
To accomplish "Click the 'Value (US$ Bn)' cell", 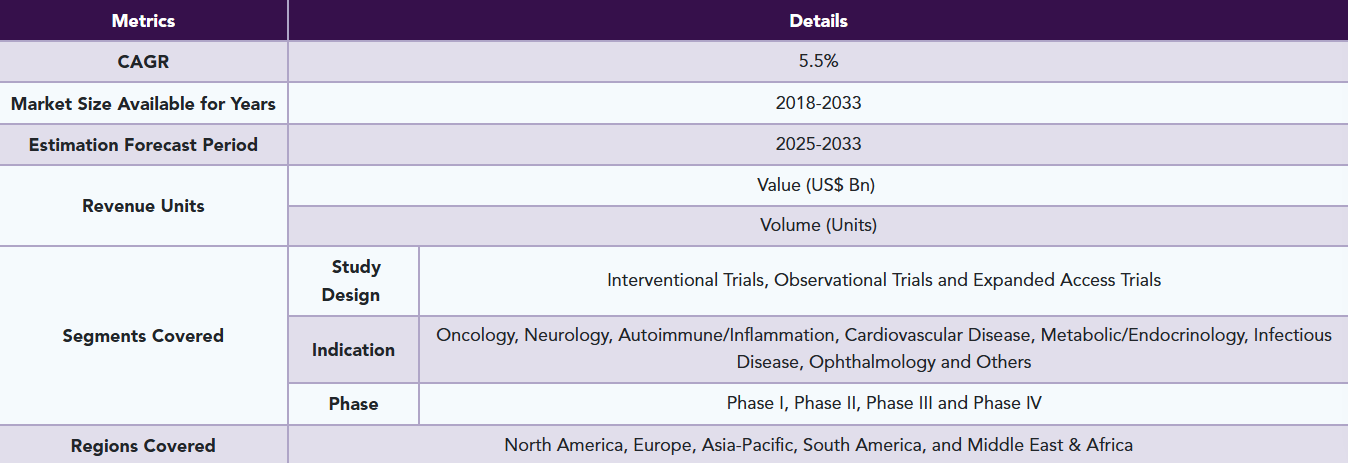I will click(x=818, y=185).
